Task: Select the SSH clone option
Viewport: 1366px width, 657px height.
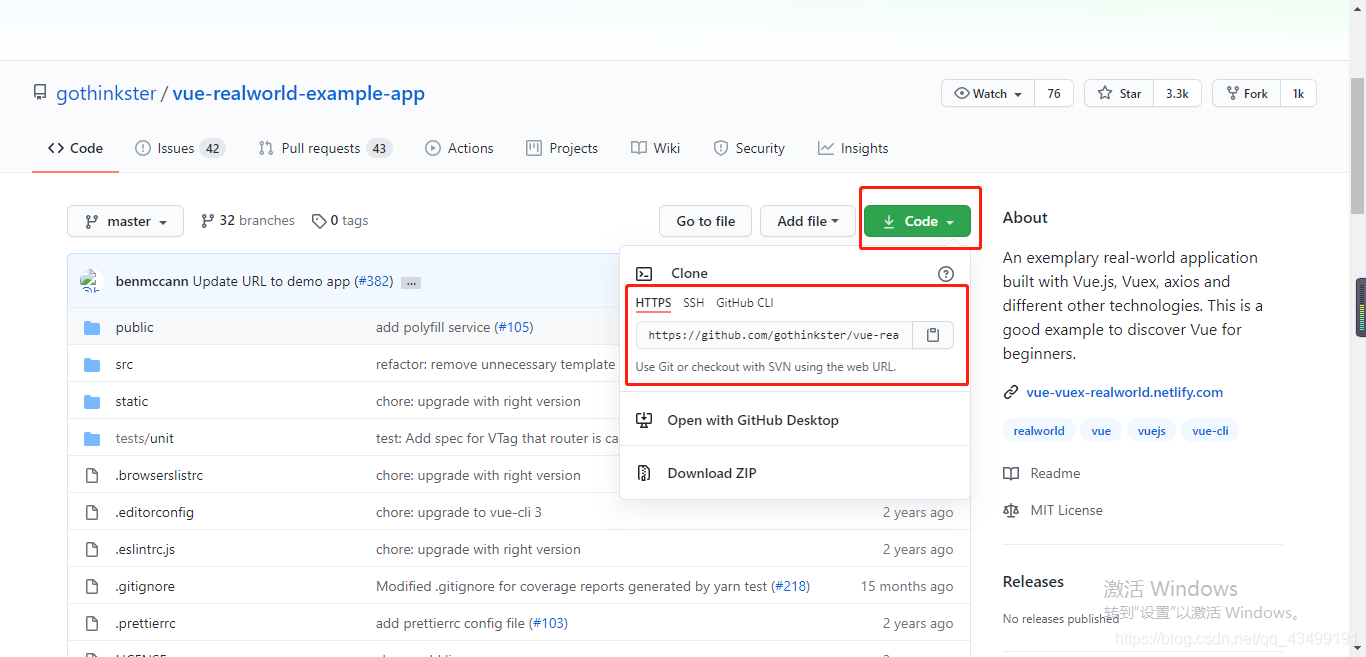Action: [693, 303]
